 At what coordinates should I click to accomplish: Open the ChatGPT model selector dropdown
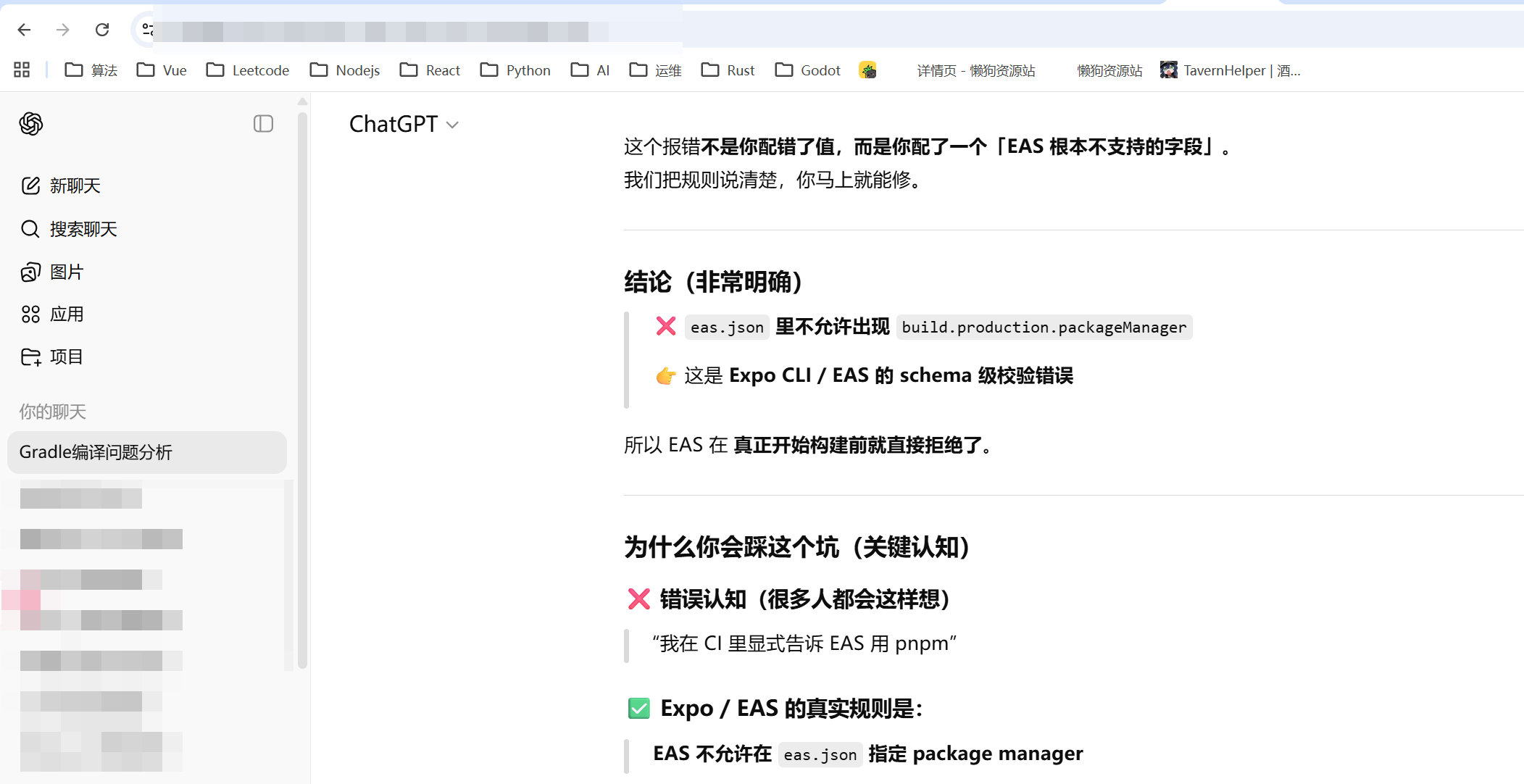(404, 125)
